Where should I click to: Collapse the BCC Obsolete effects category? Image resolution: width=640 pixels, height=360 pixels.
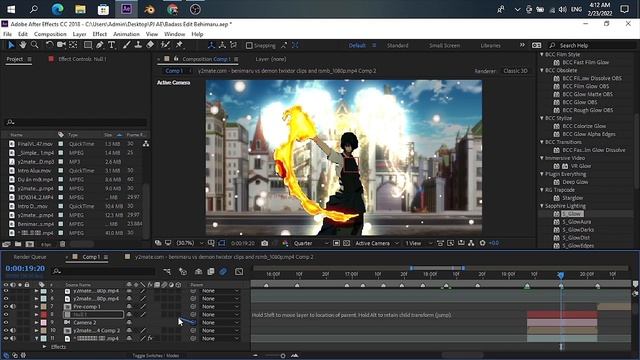(x=542, y=70)
